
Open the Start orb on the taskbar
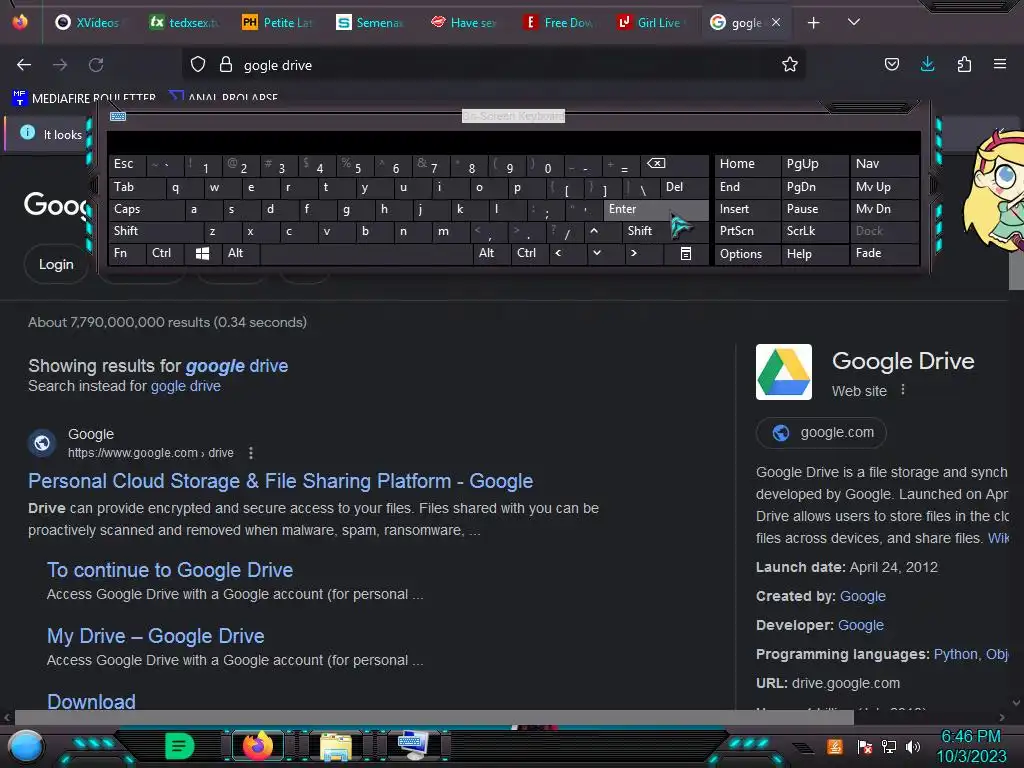coord(26,746)
